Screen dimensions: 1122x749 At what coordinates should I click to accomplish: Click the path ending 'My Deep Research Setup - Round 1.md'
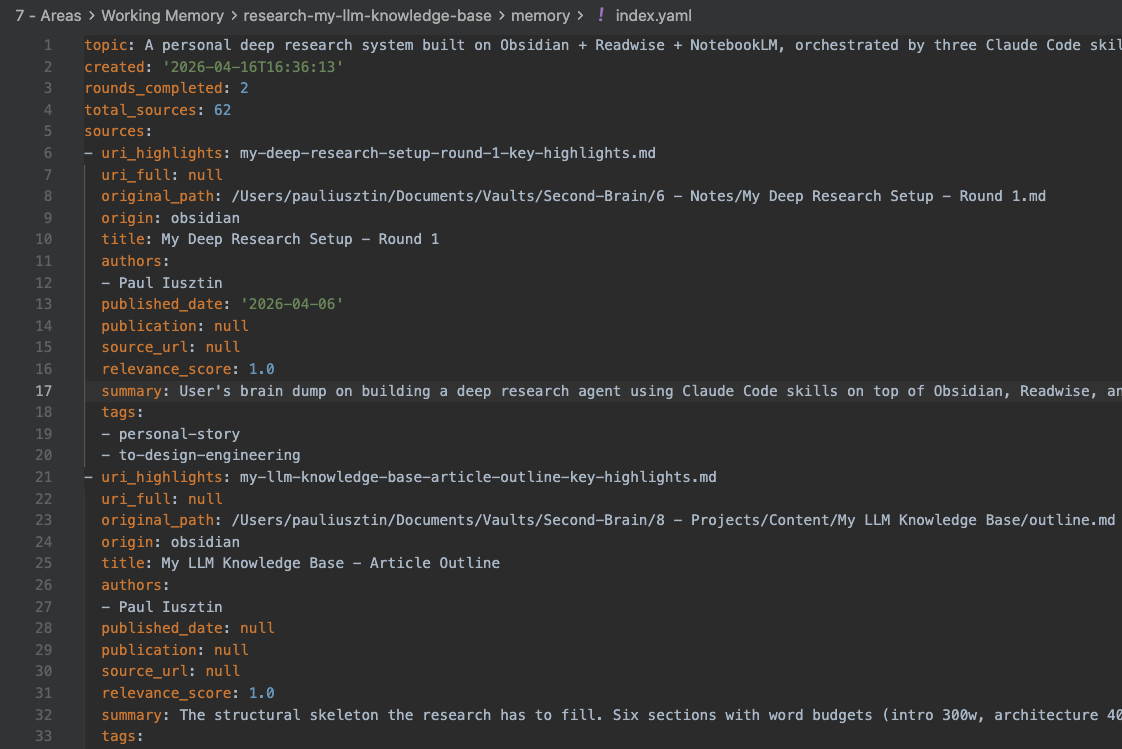[x=638, y=196]
